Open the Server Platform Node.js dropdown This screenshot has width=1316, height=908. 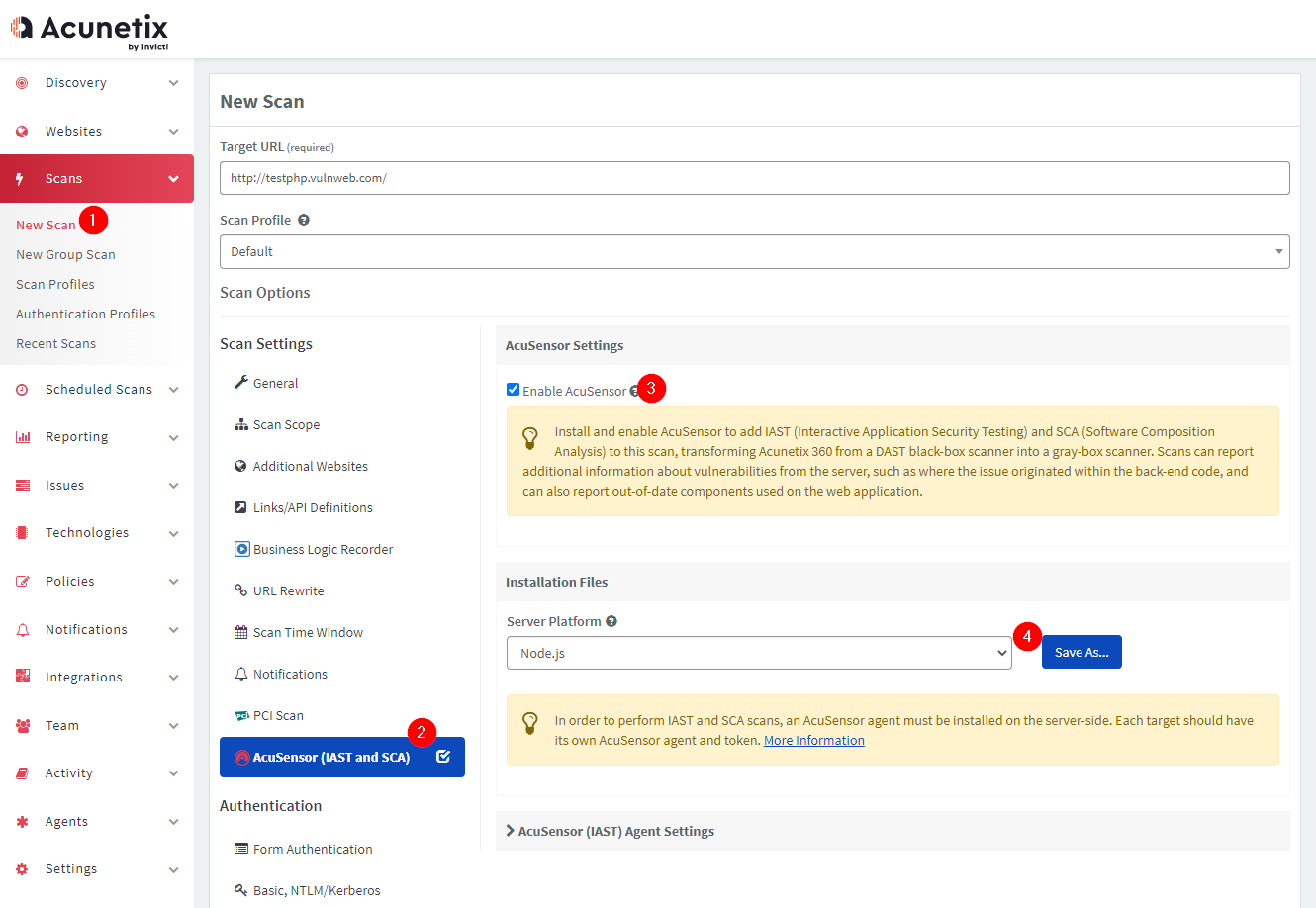pyautogui.click(x=759, y=653)
